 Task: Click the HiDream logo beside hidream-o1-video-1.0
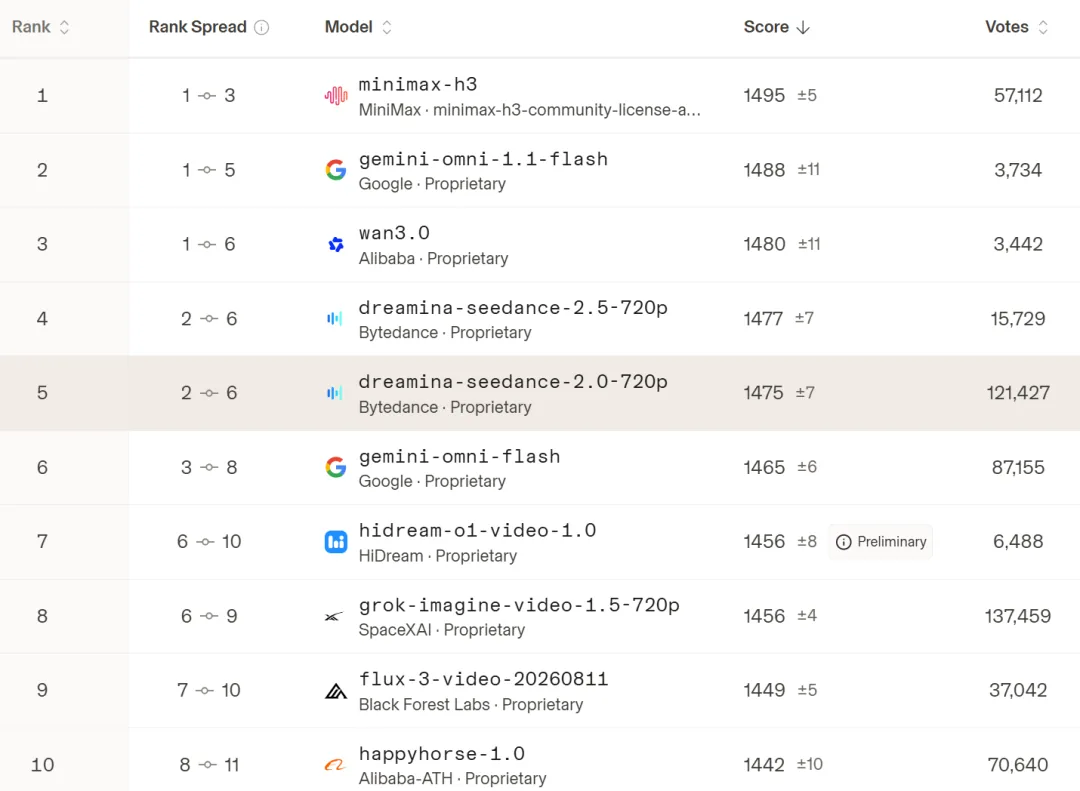pos(336,542)
